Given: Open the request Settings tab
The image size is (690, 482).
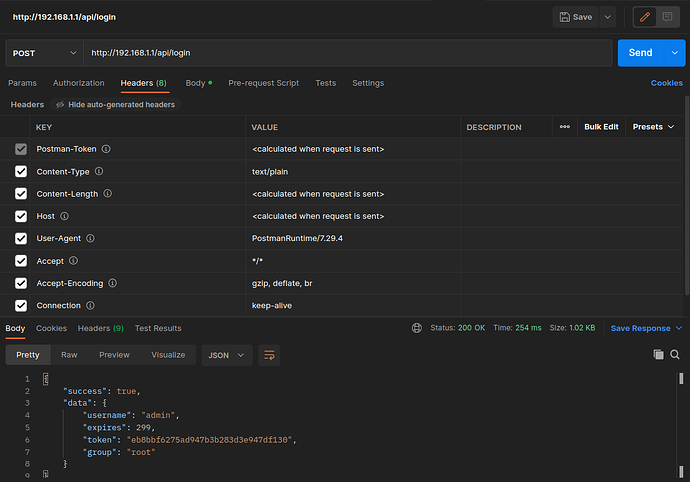Looking at the screenshot, I should [x=368, y=83].
